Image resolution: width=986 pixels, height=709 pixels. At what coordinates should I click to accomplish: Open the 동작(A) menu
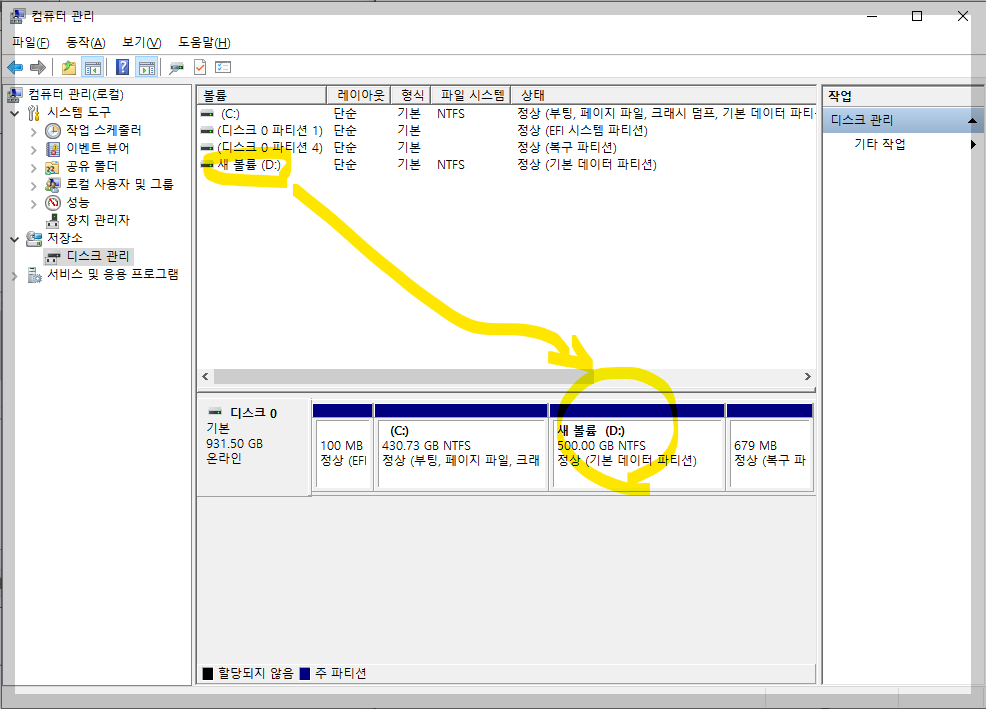coord(86,43)
